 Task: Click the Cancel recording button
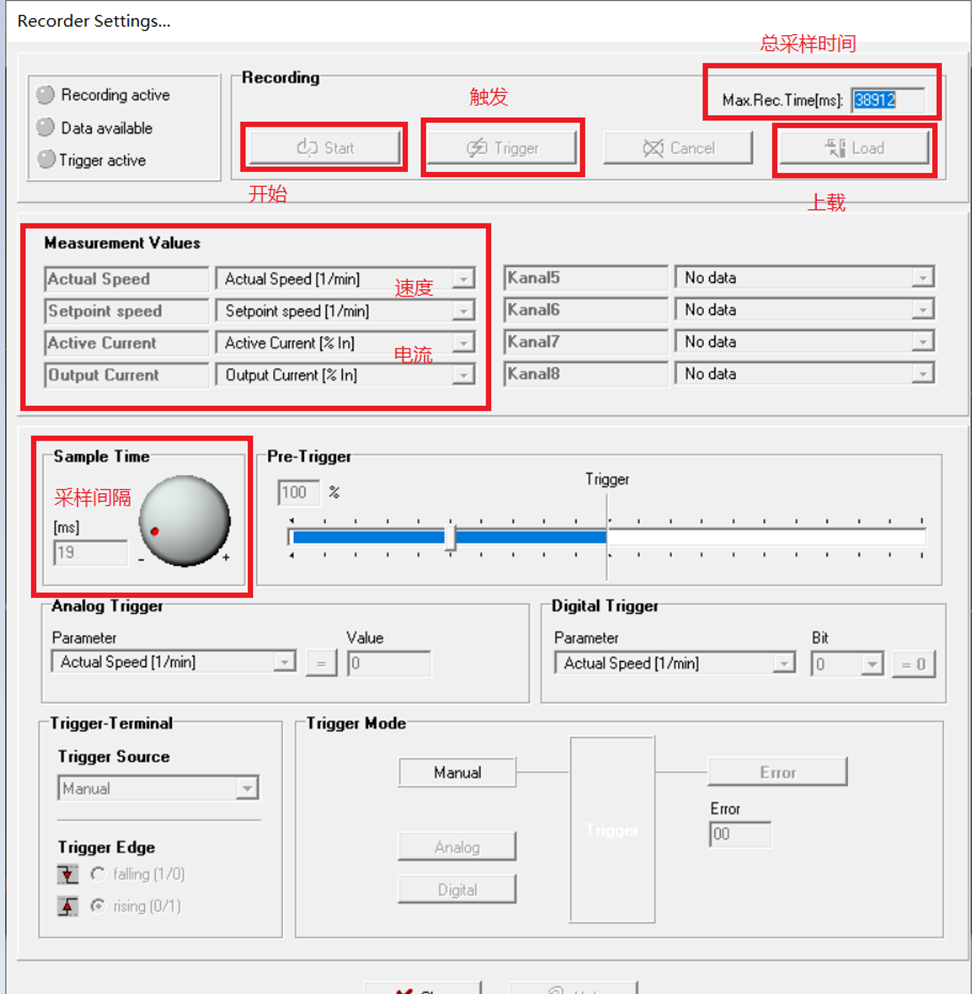point(678,148)
